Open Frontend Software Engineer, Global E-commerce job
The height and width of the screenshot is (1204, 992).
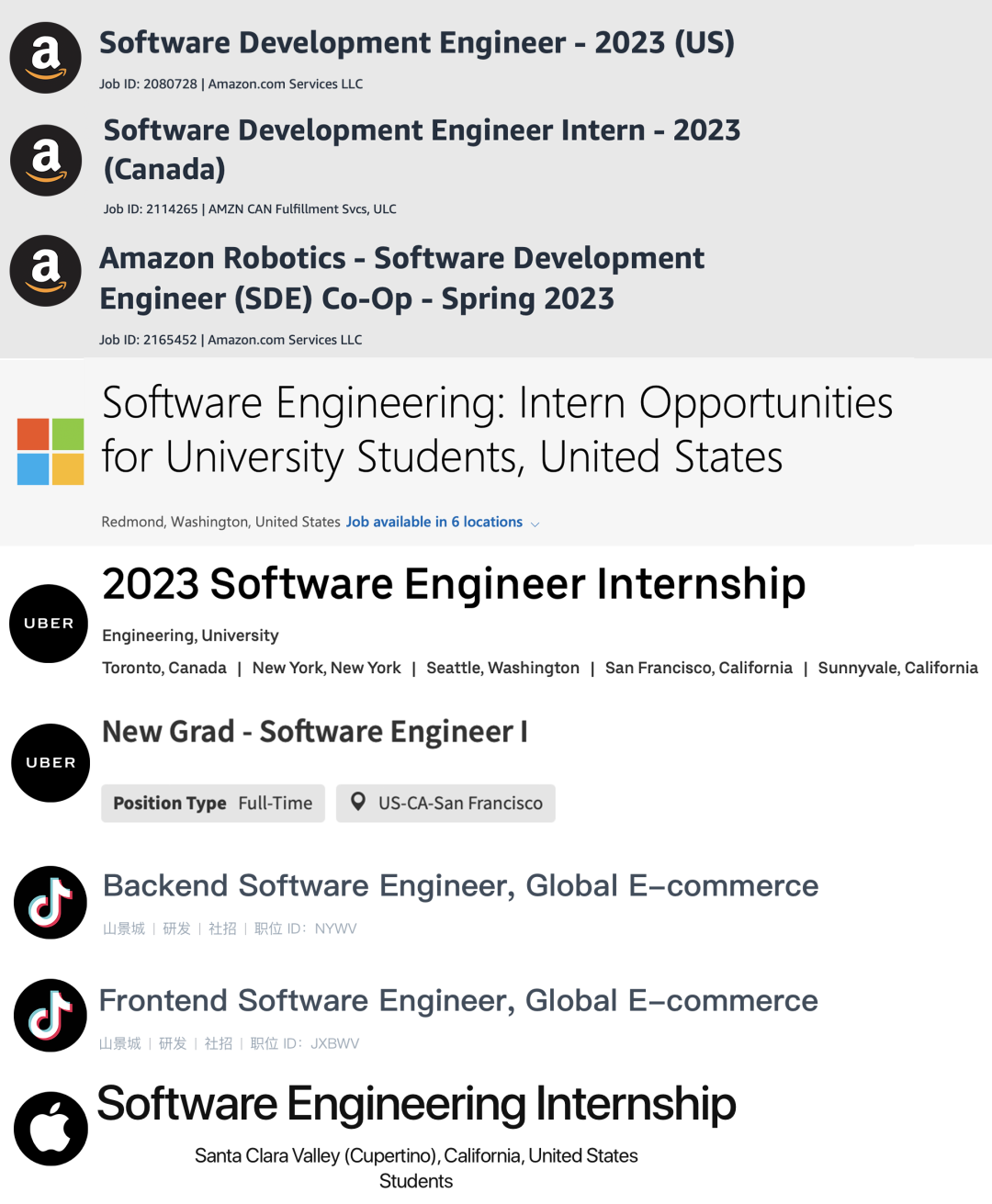[x=458, y=1000]
